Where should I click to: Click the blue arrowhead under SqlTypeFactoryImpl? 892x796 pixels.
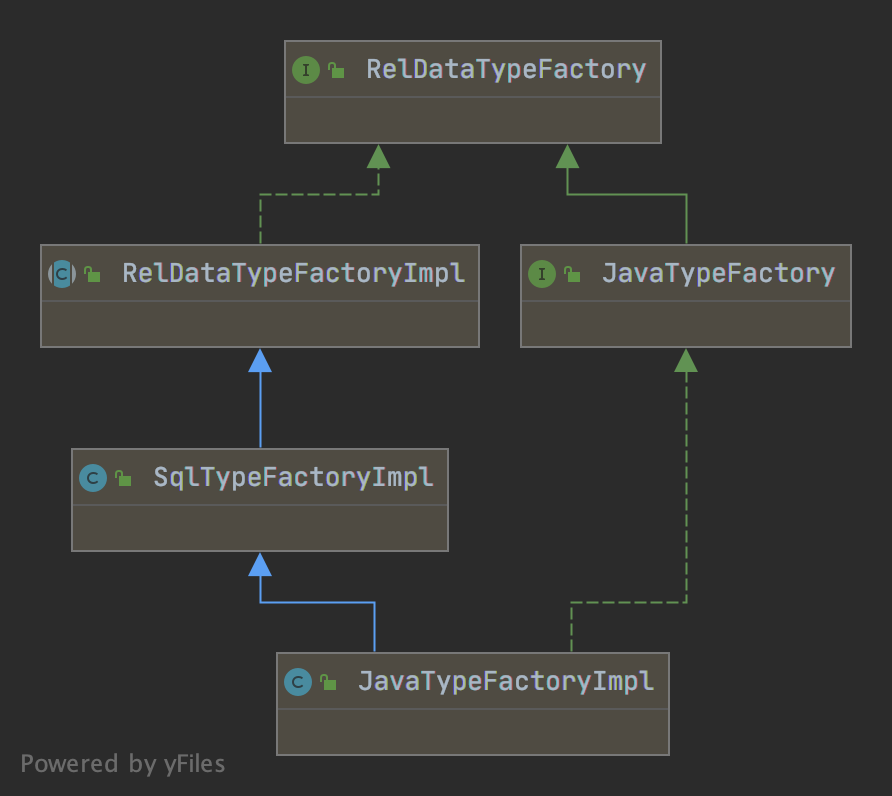[x=260, y=564]
